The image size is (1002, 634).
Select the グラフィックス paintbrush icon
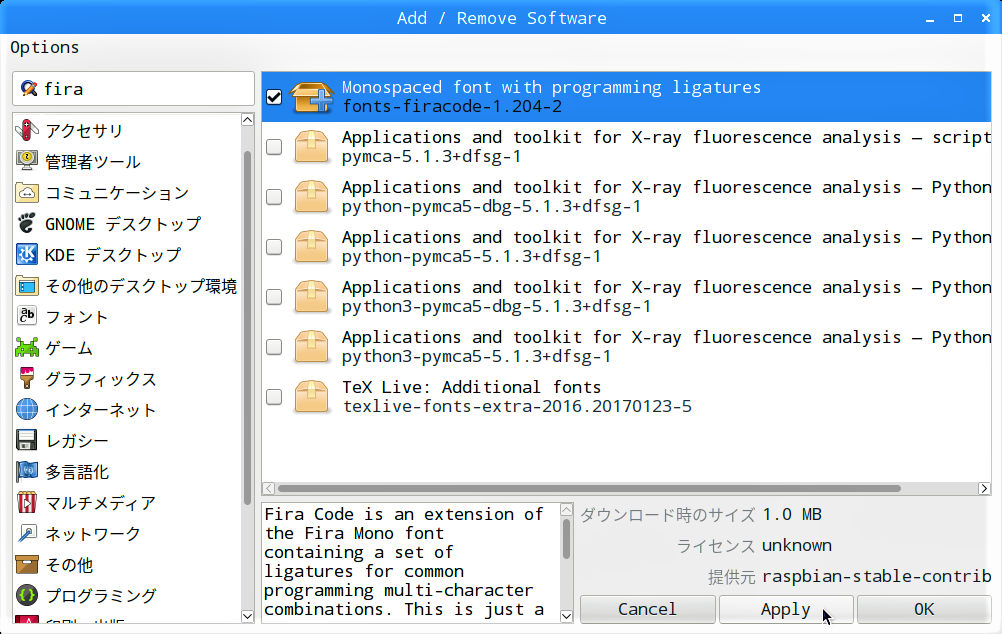pyautogui.click(x=27, y=378)
